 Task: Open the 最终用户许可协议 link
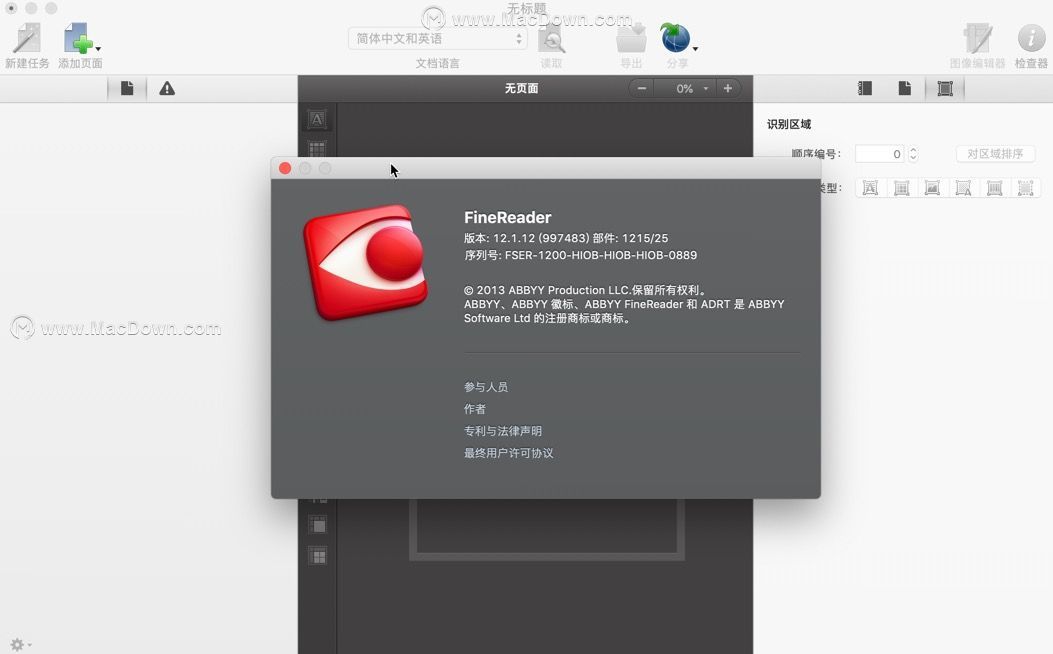pos(508,453)
